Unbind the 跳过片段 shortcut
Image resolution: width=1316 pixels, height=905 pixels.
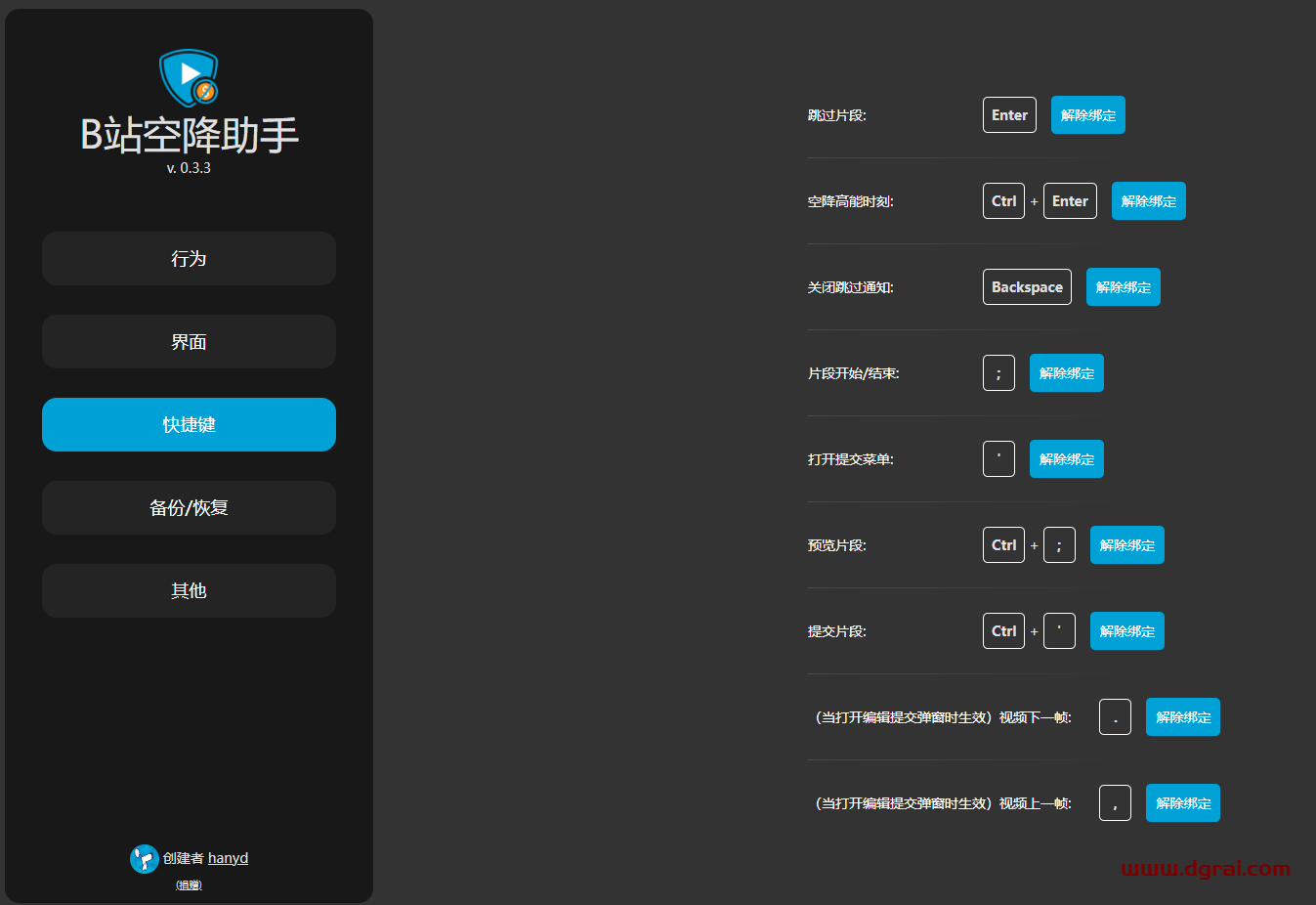tap(1088, 115)
